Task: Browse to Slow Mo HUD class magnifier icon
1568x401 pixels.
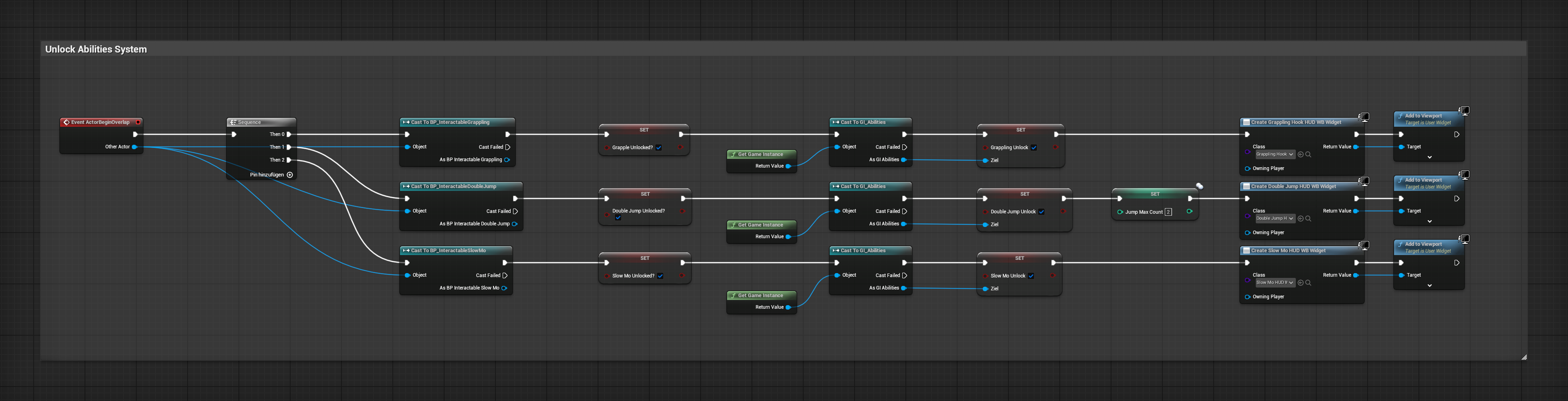Action: click(1308, 283)
